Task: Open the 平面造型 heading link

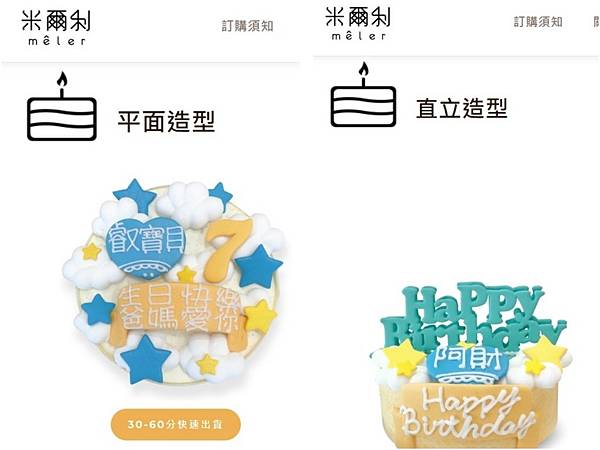Action: tap(166, 121)
